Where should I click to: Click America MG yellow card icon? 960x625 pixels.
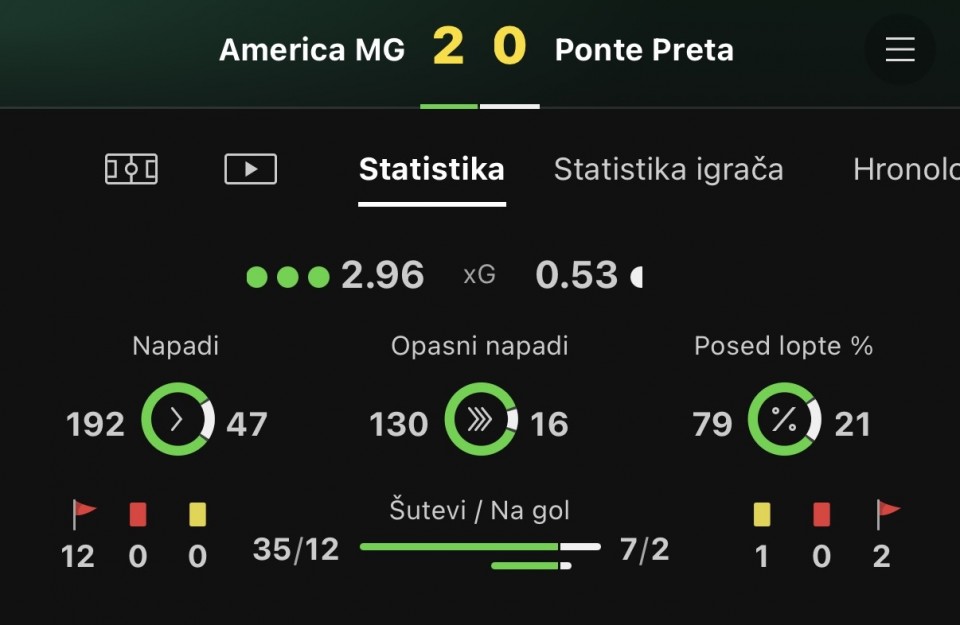(x=198, y=514)
